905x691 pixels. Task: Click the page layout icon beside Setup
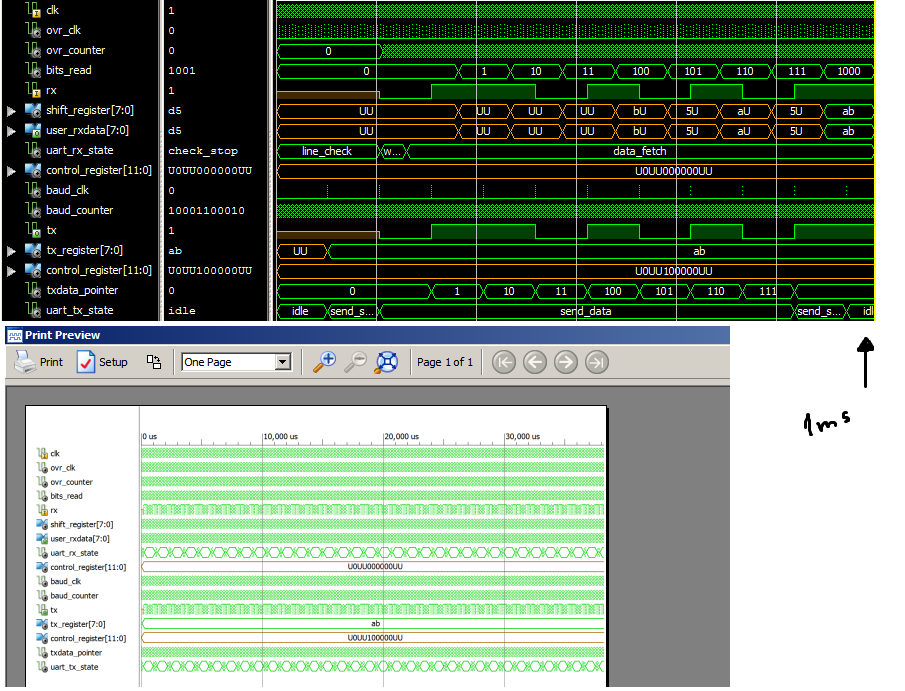point(154,362)
